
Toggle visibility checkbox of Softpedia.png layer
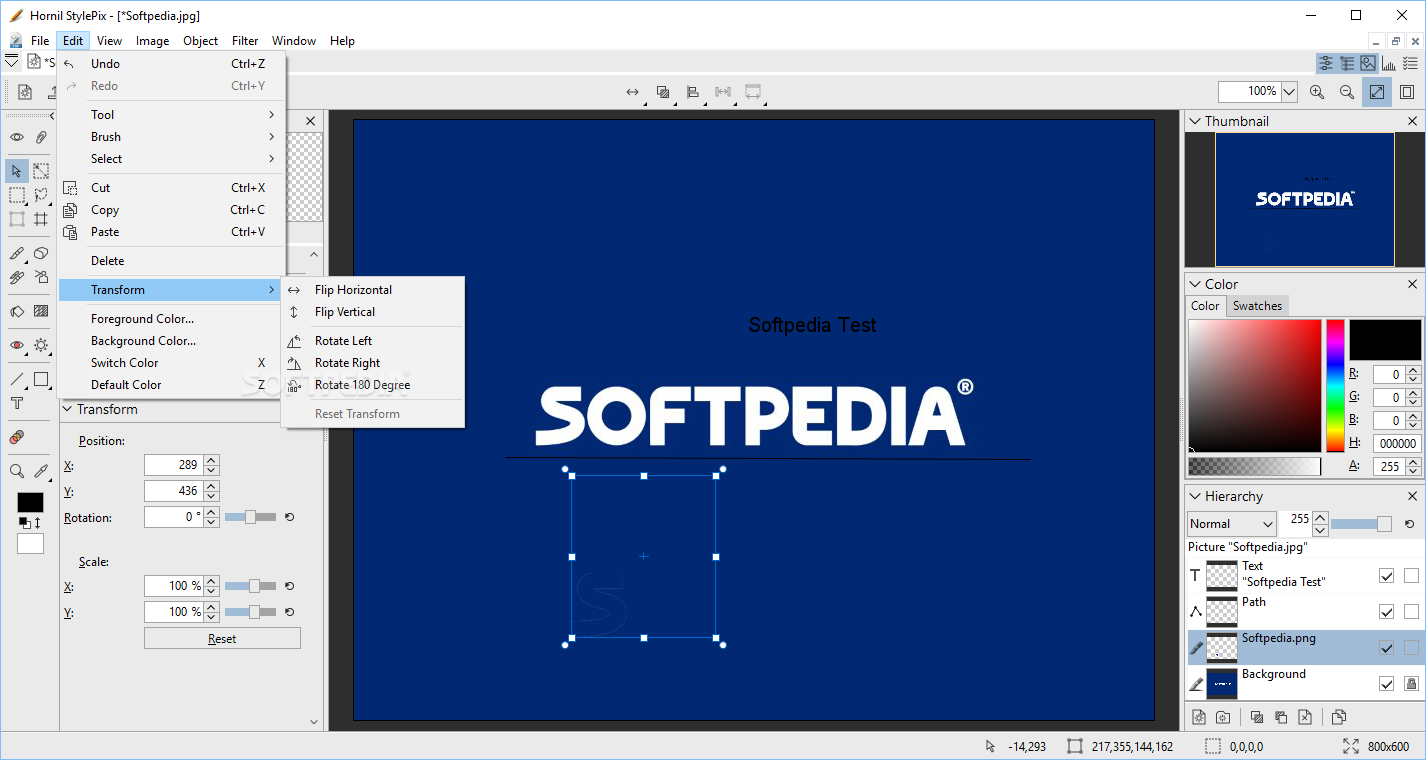pos(1386,648)
